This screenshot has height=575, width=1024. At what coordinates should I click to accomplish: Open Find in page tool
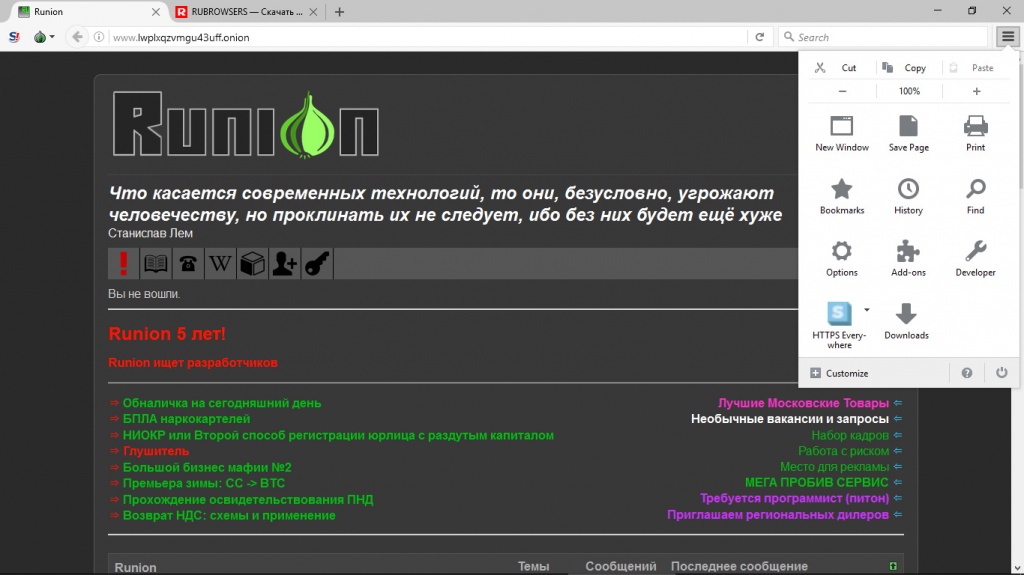click(975, 195)
